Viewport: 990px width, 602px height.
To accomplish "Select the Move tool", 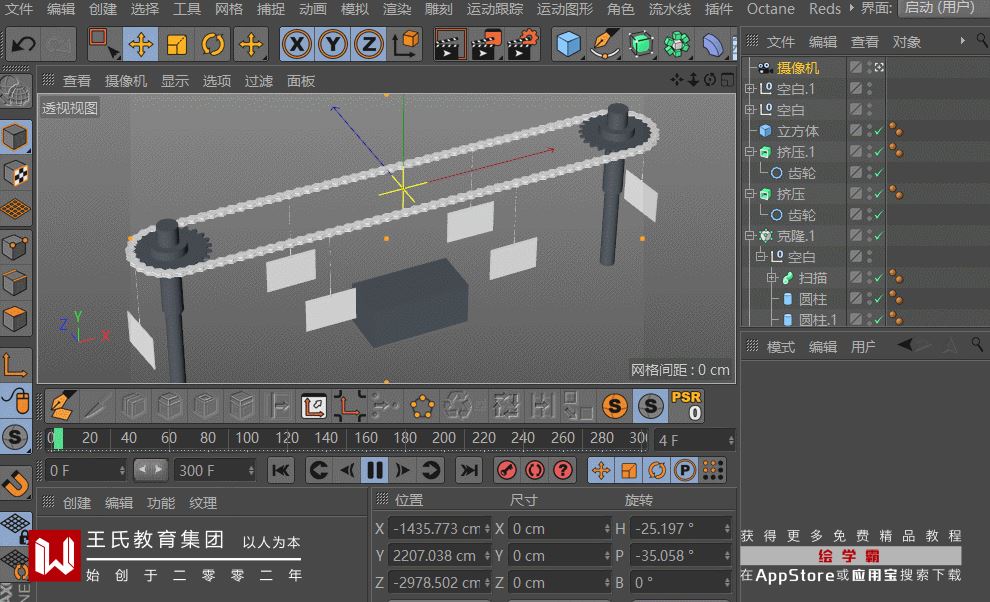I will point(141,45).
